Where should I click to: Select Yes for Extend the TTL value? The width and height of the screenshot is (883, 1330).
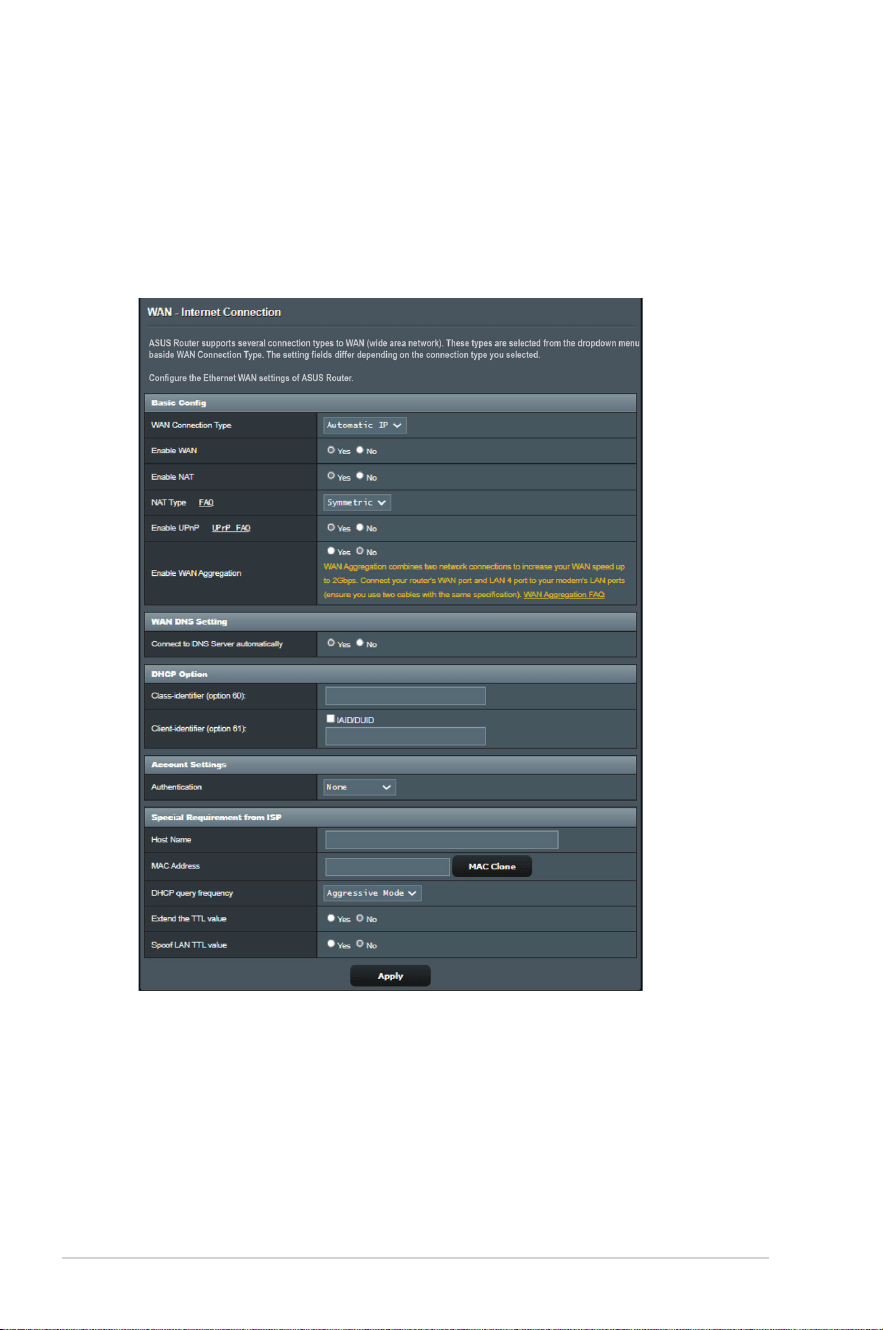330,918
